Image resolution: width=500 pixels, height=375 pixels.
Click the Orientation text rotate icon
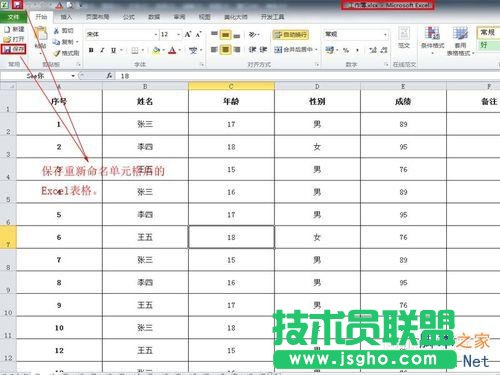click(253, 34)
